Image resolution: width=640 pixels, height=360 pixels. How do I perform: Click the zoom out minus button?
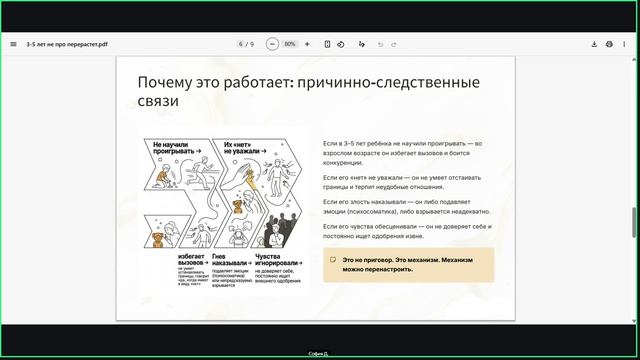(272, 44)
